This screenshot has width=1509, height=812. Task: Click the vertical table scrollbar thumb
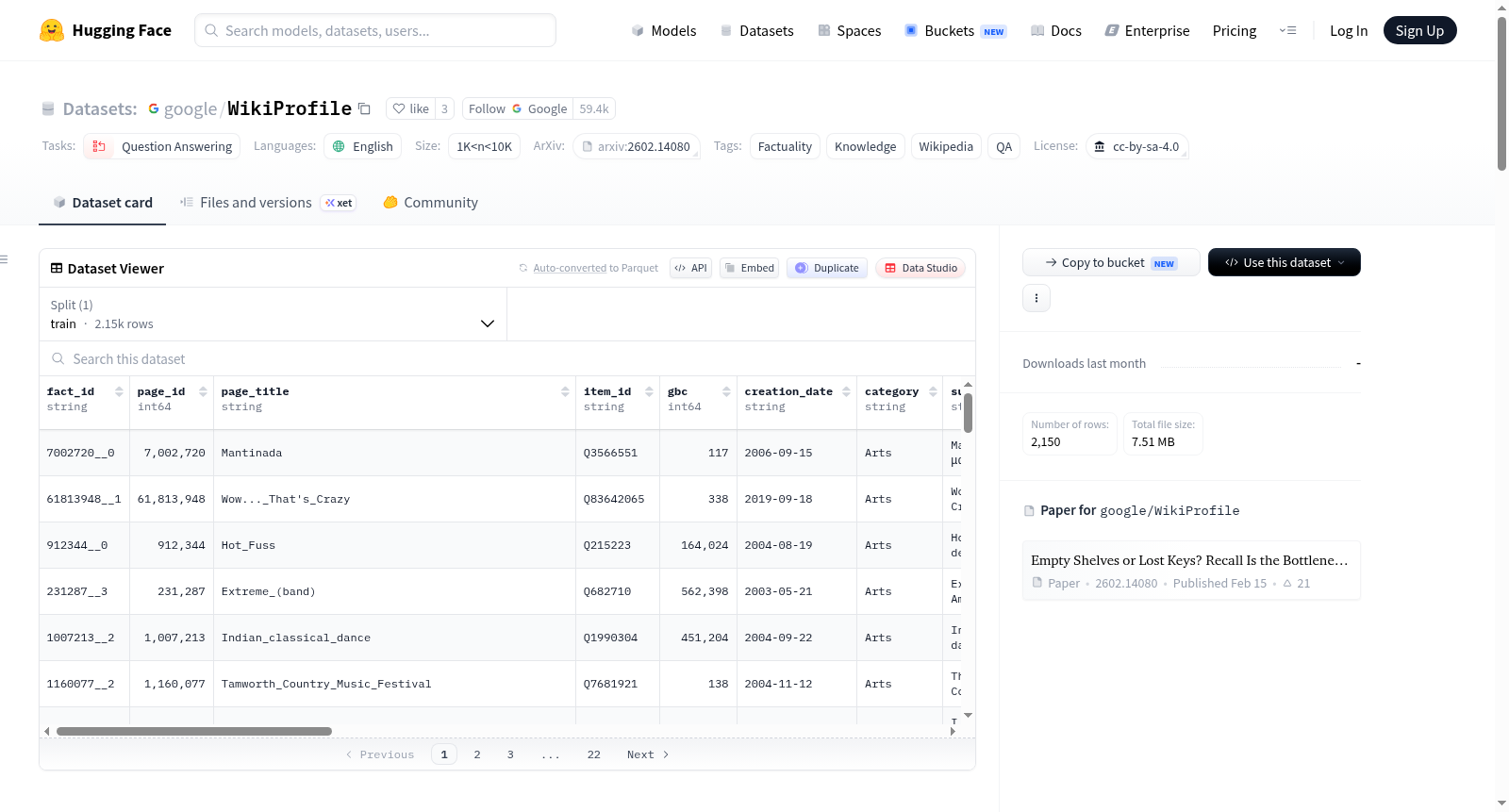click(968, 413)
